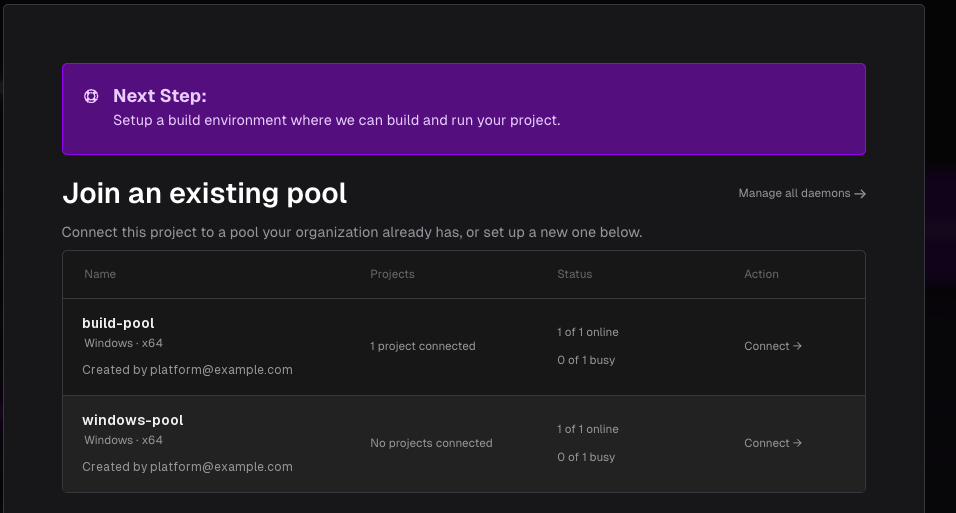
Task: Click the Action column header
Action: point(761,274)
